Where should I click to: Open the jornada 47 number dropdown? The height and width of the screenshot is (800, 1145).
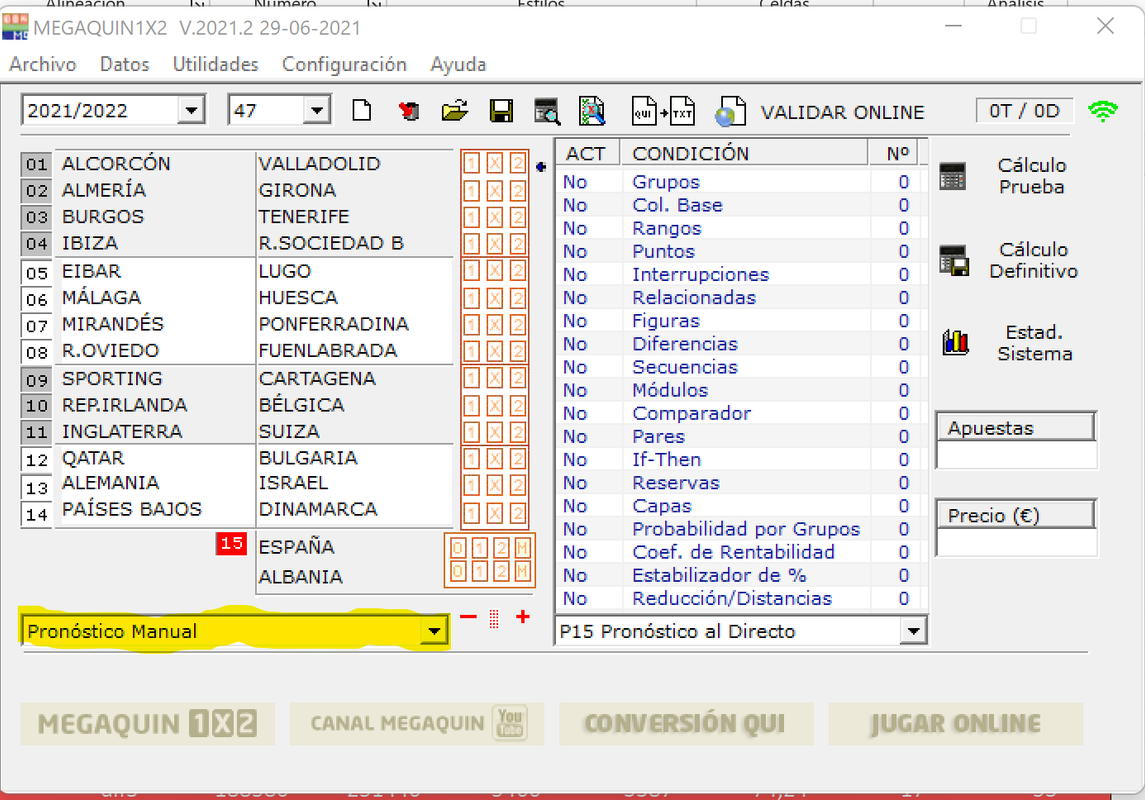[316, 111]
